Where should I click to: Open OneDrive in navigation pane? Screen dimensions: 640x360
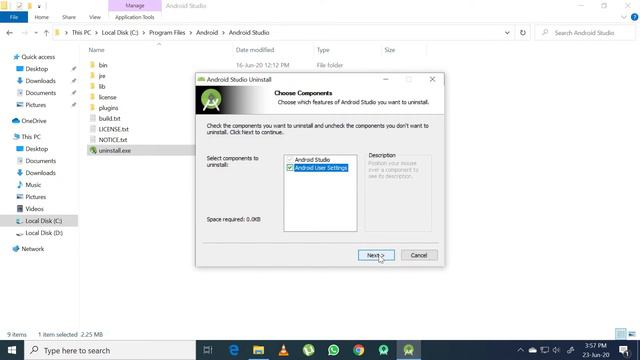click(33, 121)
